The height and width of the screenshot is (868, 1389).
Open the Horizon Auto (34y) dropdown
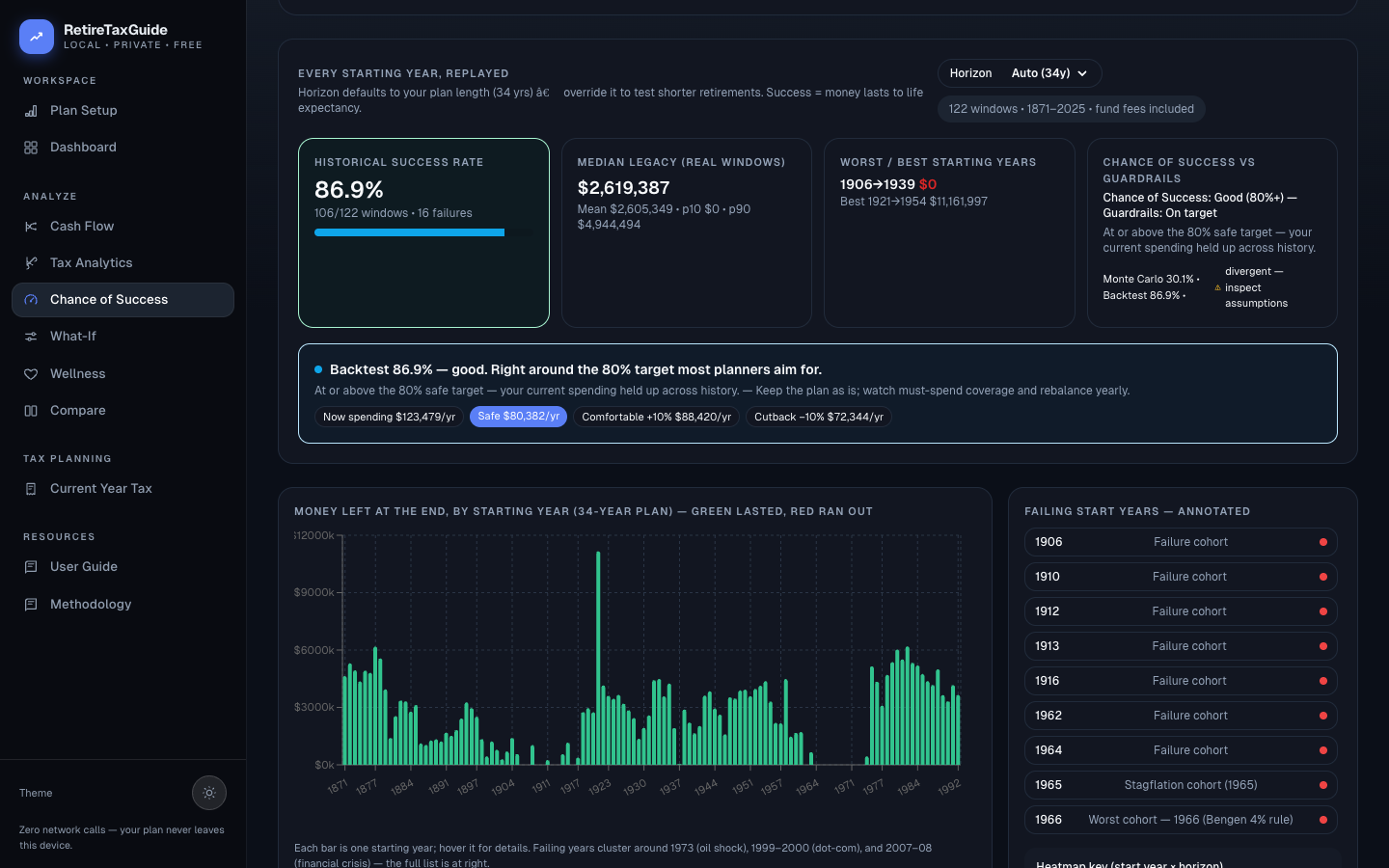click(x=1020, y=73)
